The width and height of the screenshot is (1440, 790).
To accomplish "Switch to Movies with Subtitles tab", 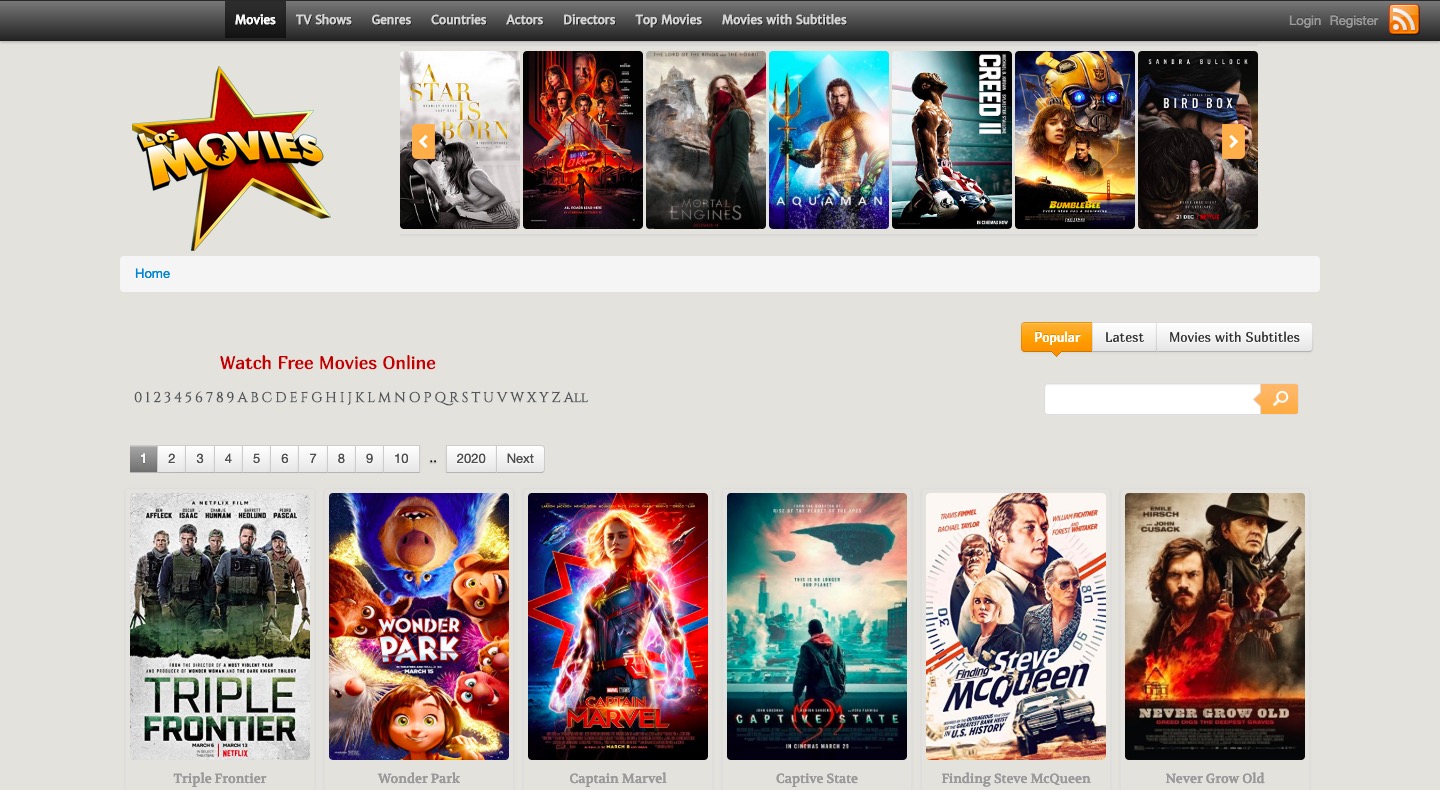I will click(x=1234, y=337).
